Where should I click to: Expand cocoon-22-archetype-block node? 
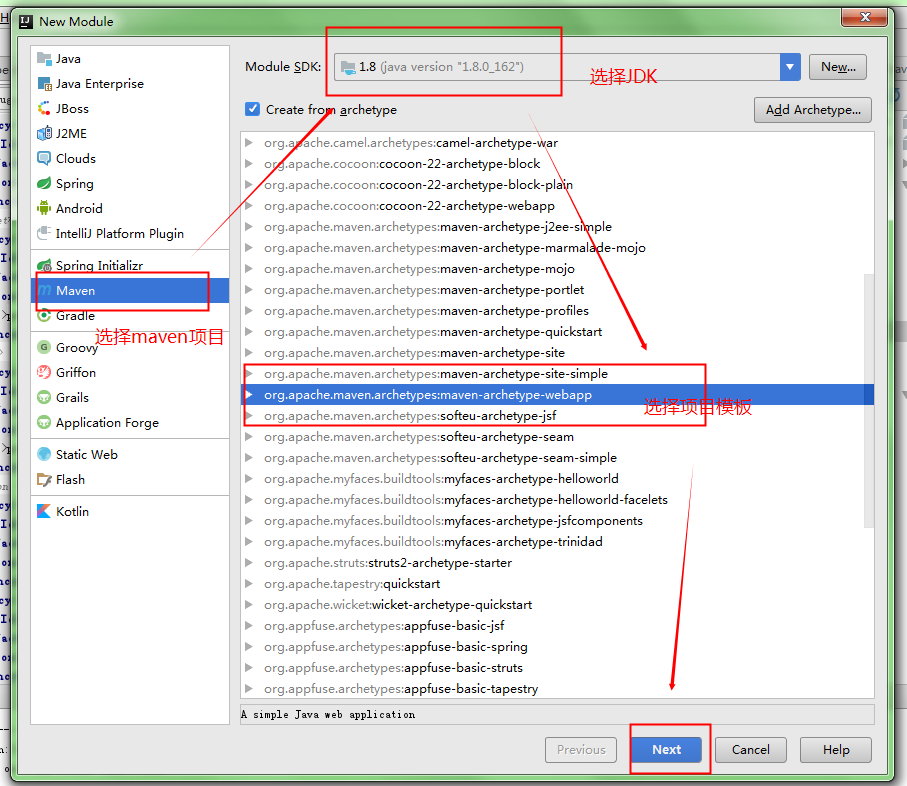(x=249, y=164)
